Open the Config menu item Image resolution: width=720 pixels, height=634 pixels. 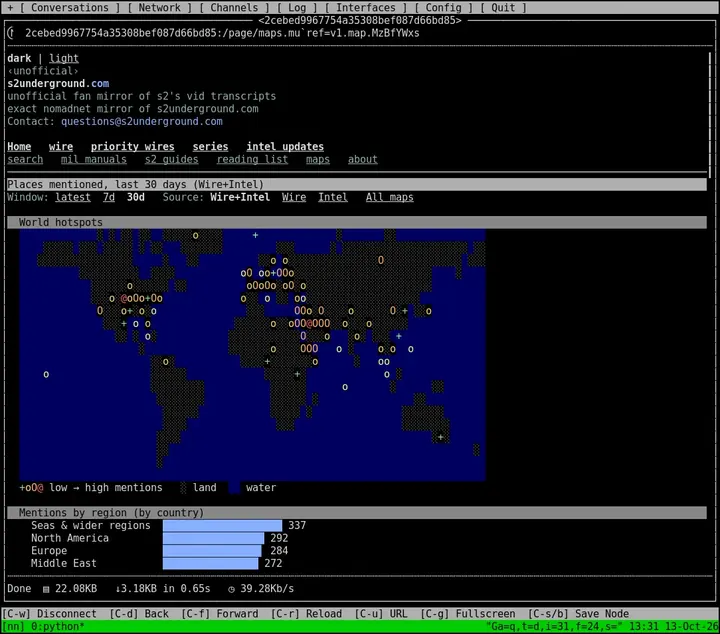443,7
